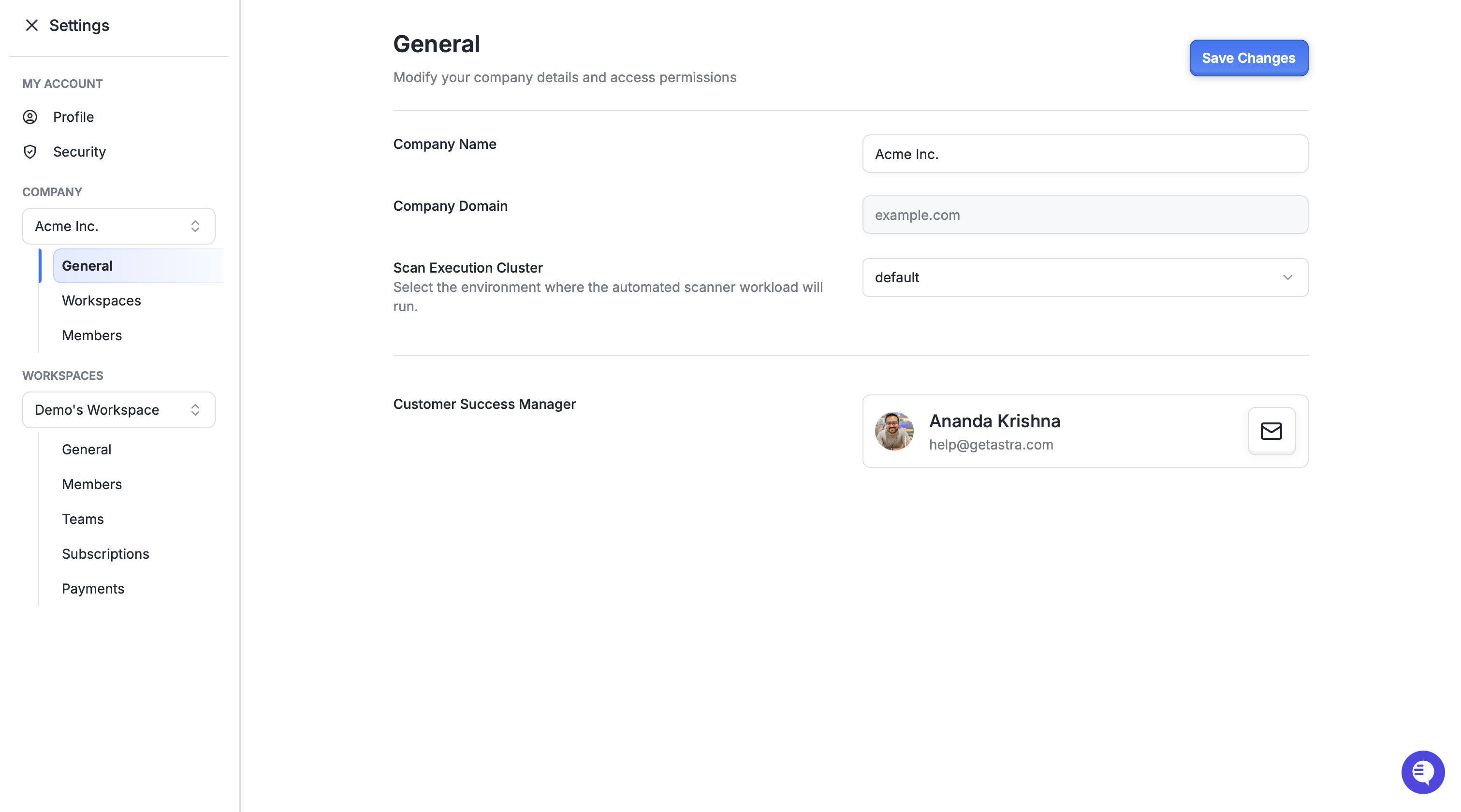Open the chat support bubble

coord(1422,772)
